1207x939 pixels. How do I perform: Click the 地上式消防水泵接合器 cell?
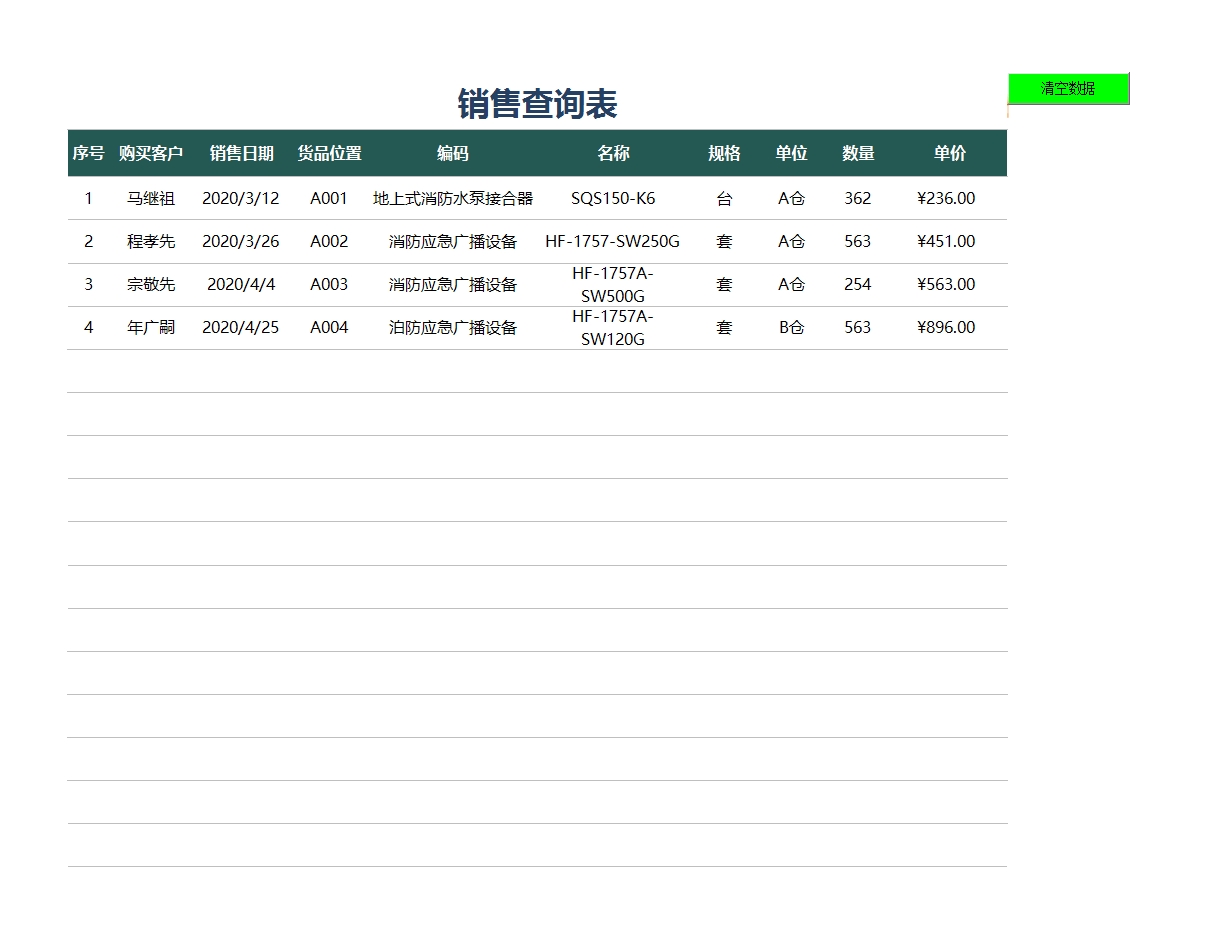coord(452,198)
